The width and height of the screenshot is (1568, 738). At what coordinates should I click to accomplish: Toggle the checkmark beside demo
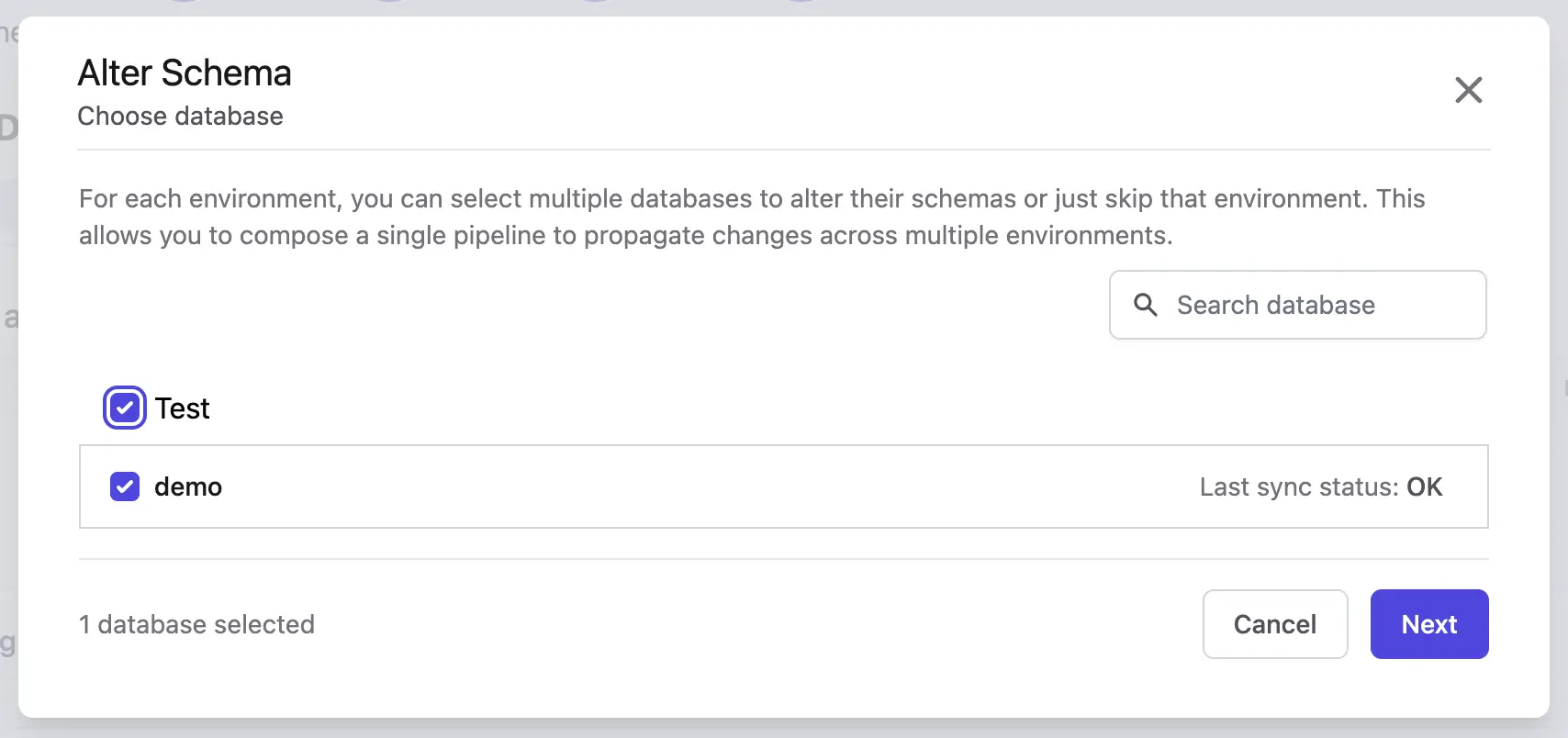coord(125,486)
